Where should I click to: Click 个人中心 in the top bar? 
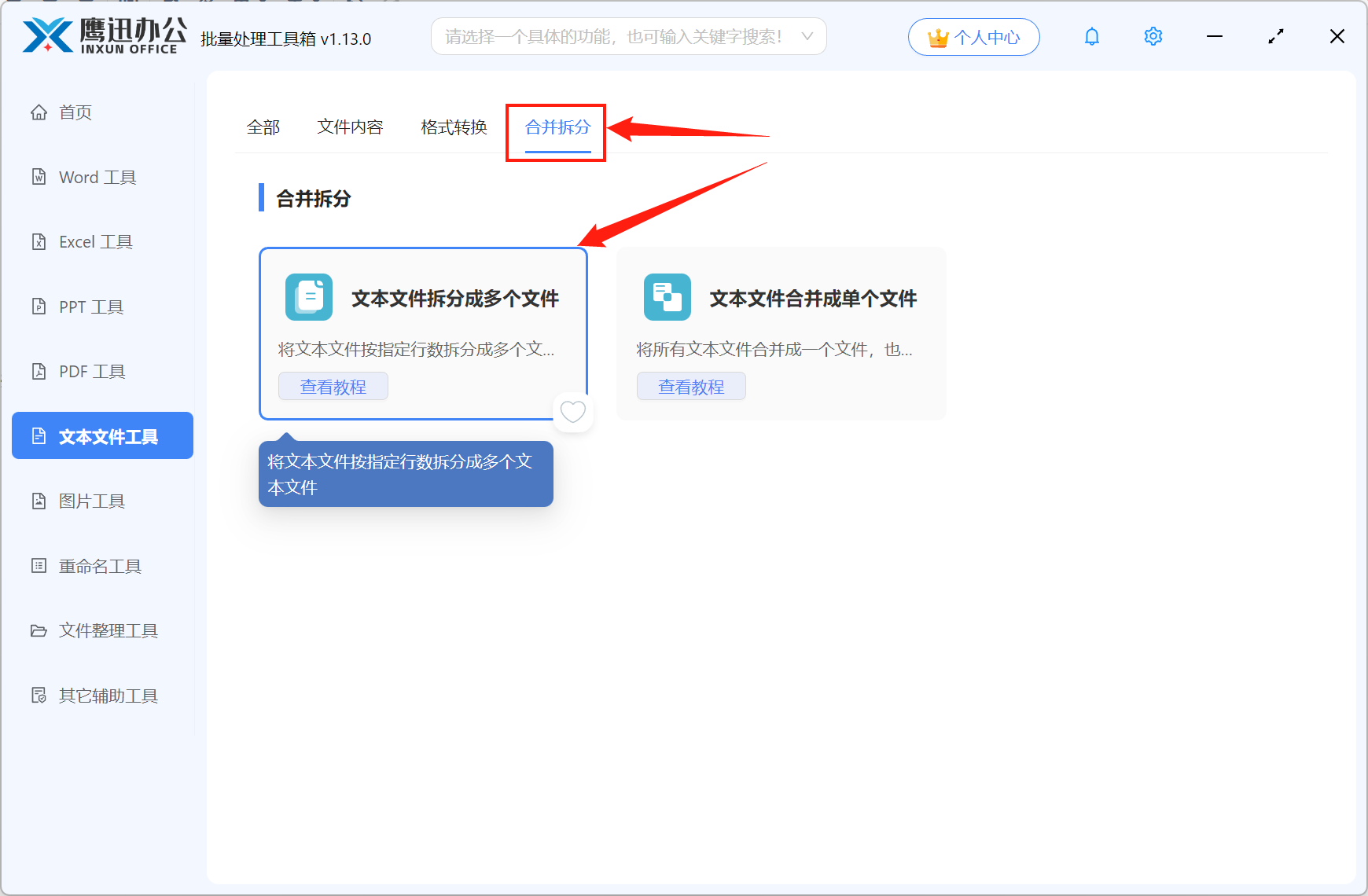point(973,36)
